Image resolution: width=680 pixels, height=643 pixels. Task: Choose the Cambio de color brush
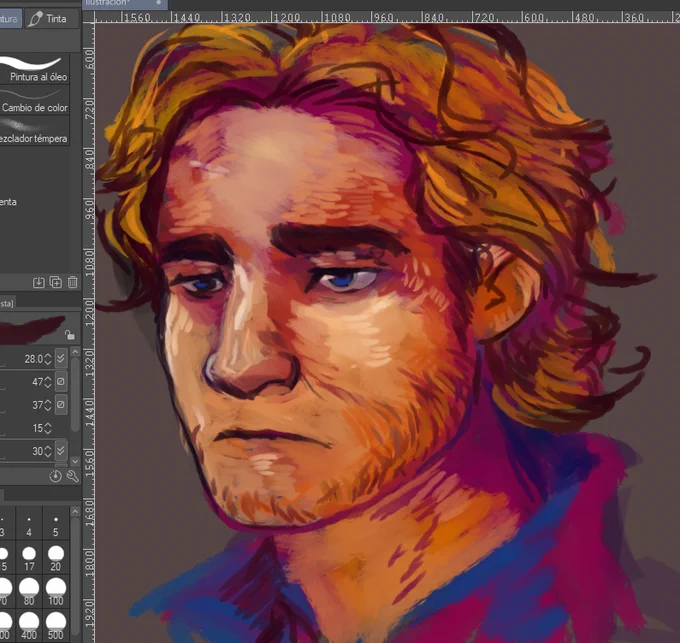coord(35,100)
